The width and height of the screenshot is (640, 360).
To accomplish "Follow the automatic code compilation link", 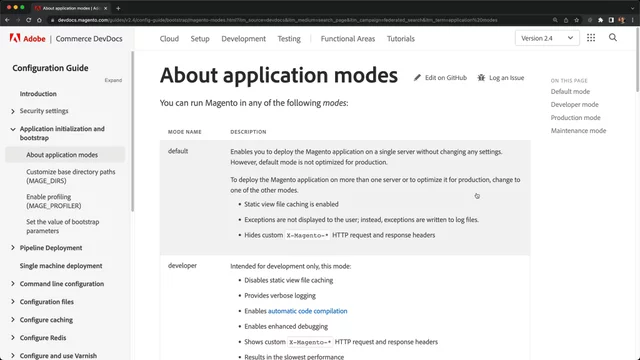I will pos(307,311).
